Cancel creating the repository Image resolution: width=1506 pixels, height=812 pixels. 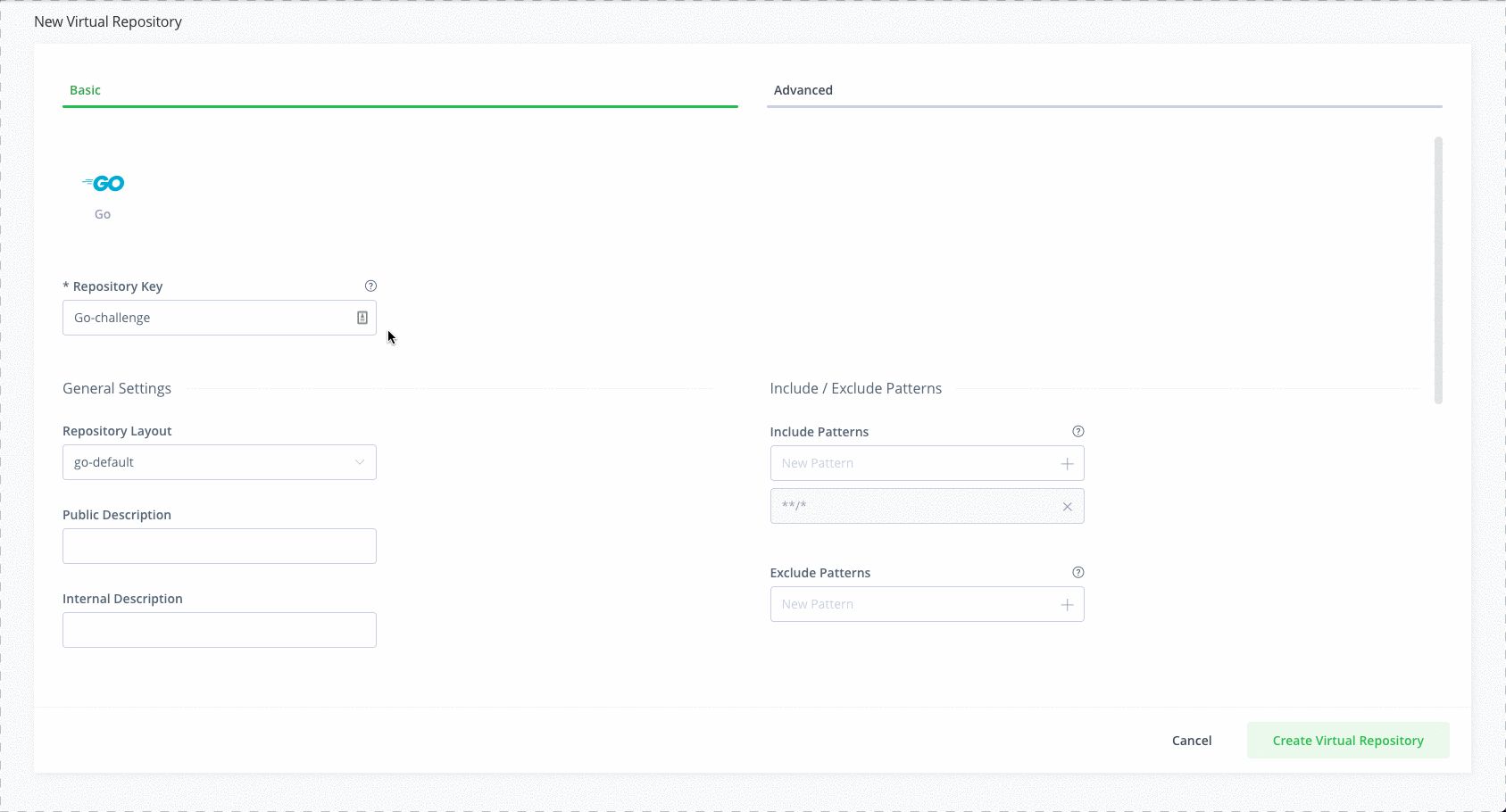click(x=1191, y=740)
